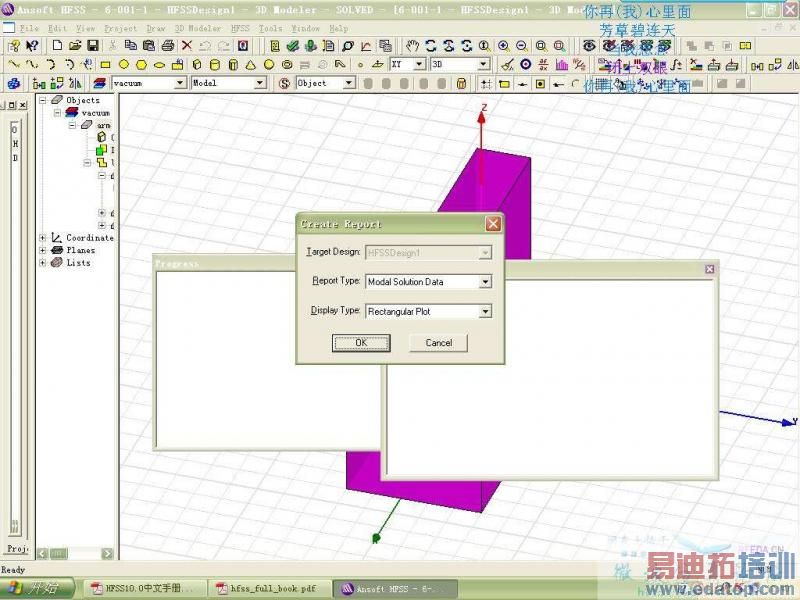Open the View menu
The image size is (800, 600).
pos(85,29)
